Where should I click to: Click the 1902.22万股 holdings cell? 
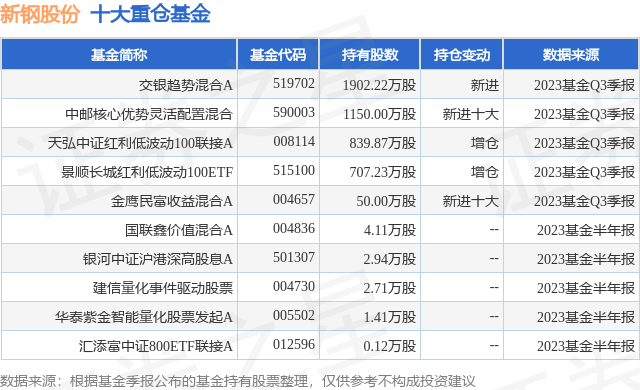pyautogui.click(x=379, y=85)
